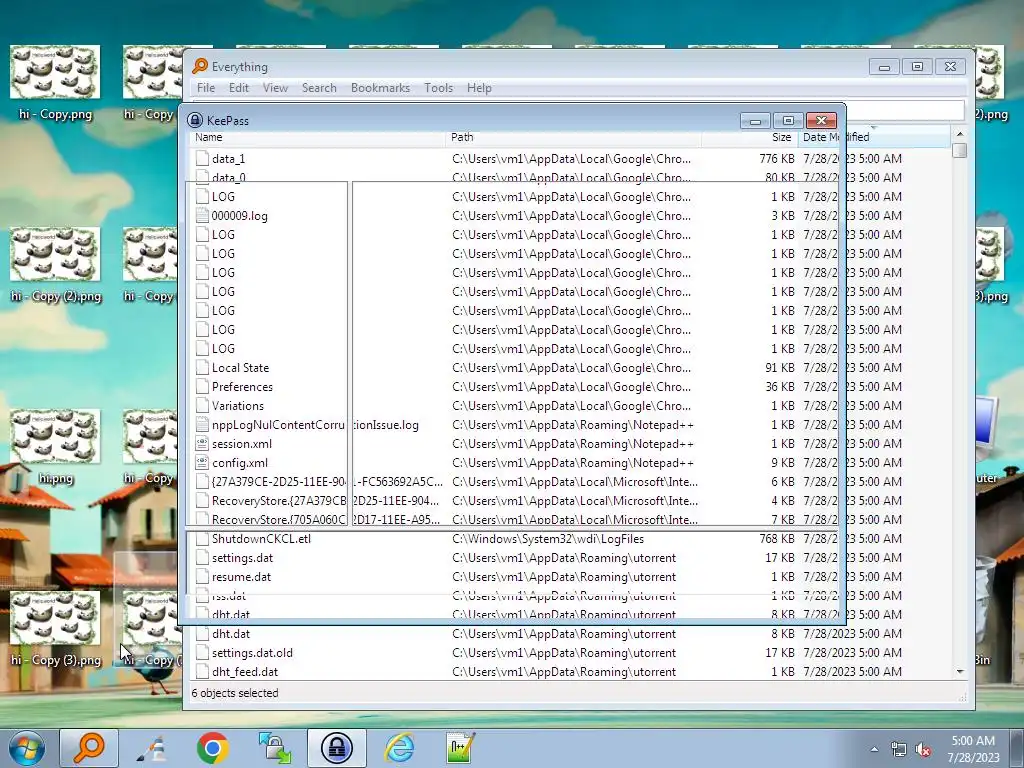1024x768 pixels.
Task: Select the file icon beside data_1
Action: [x=202, y=159]
